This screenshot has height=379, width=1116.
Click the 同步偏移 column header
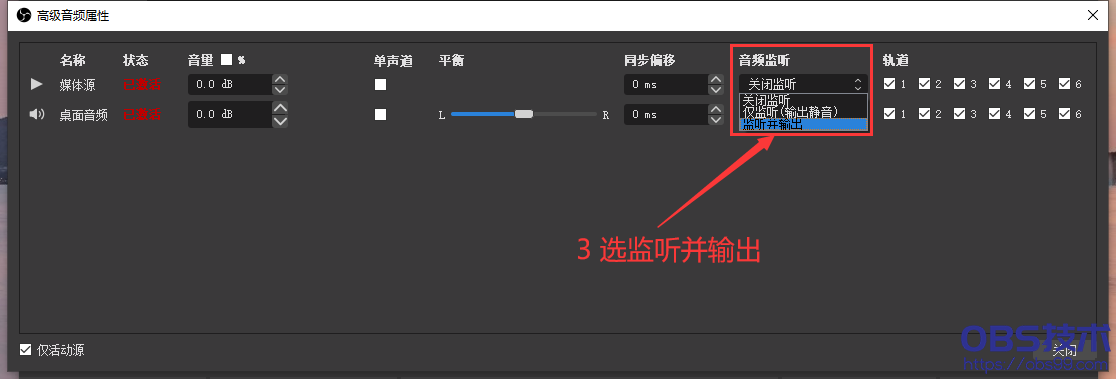pyautogui.click(x=649, y=60)
